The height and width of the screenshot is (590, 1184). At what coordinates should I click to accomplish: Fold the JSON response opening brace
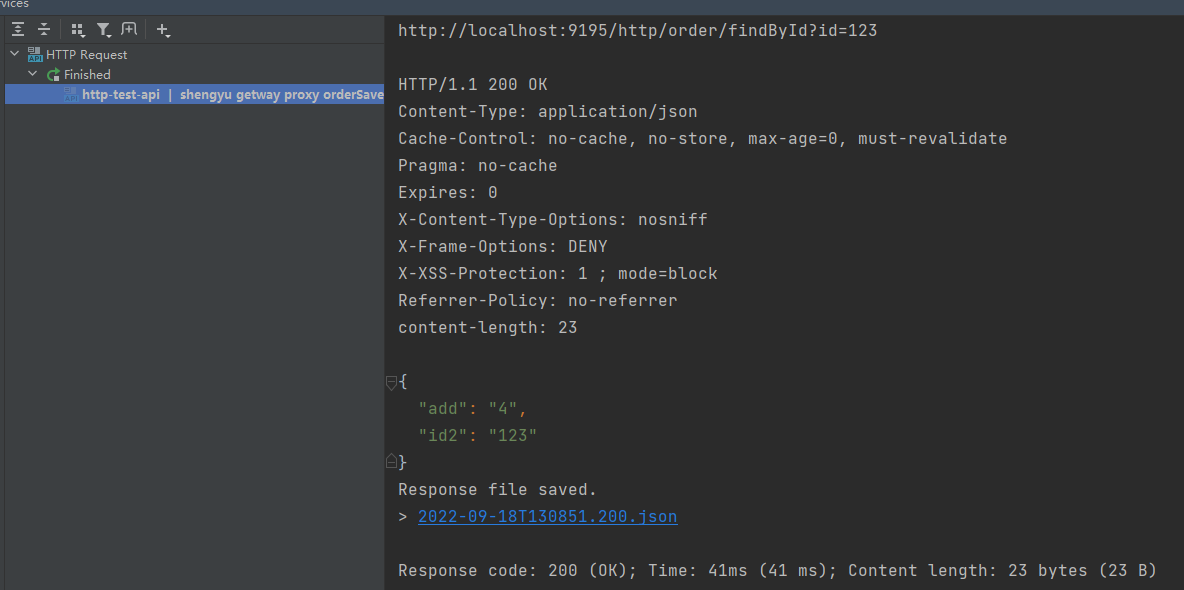[392, 381]
